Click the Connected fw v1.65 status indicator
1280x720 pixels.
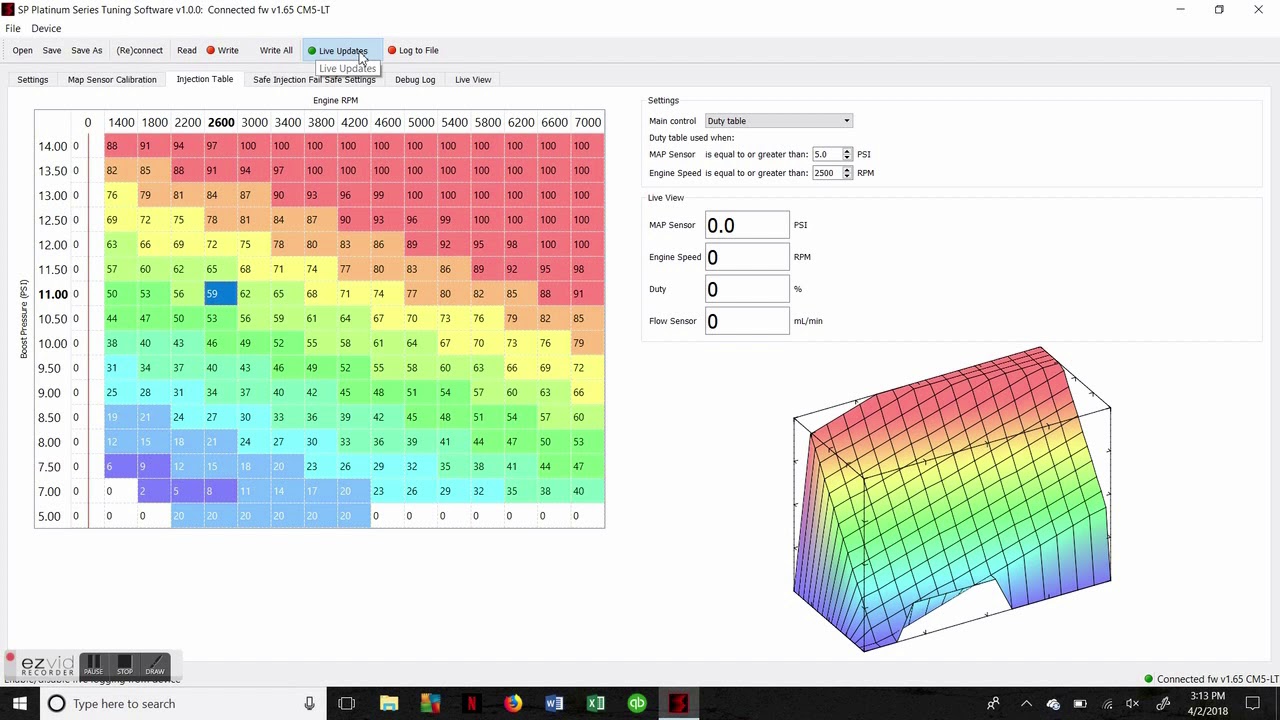(x=1211, y=679)
